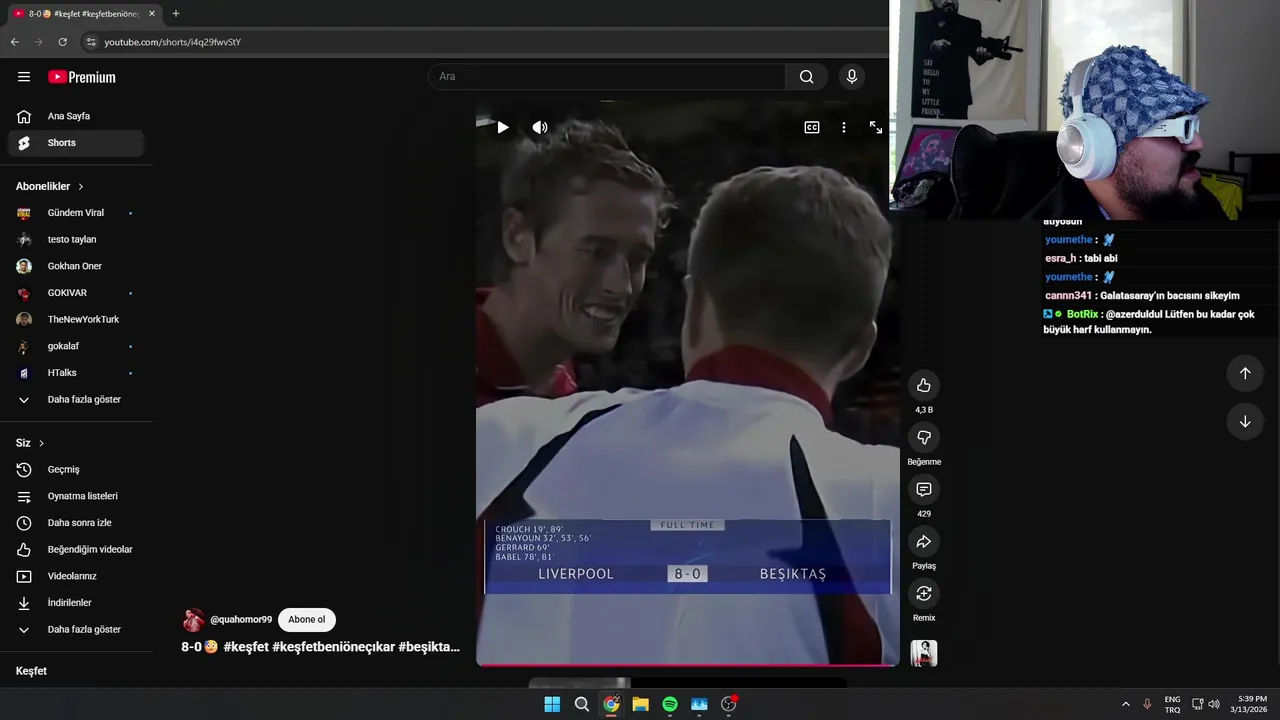Image resolution: width=1280 pixels, height=720 pixels.
Task: Share the Short via Paylaş
Action: coord(924,542)
